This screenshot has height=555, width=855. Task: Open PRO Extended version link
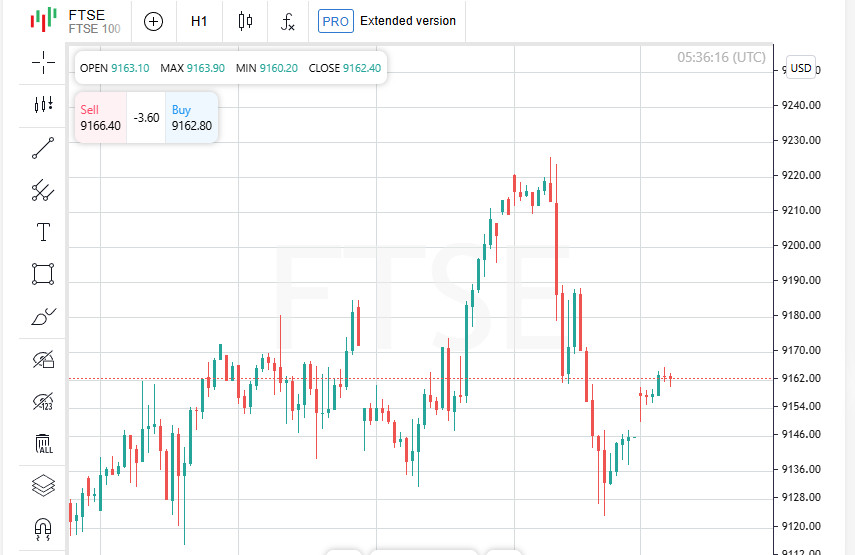pyautogui.click(x=387, y=21)
